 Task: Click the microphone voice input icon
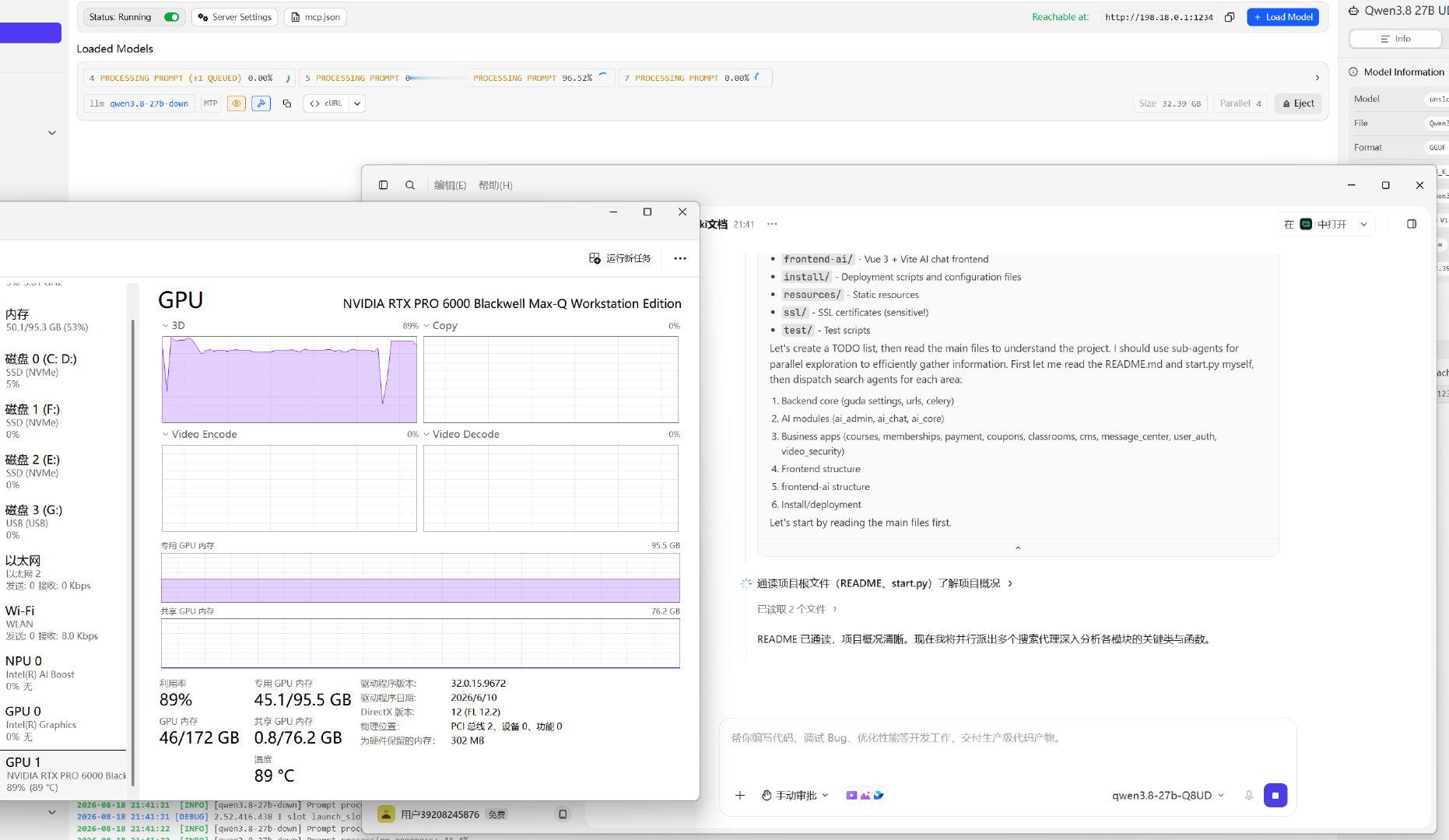tap(1248, 795)
